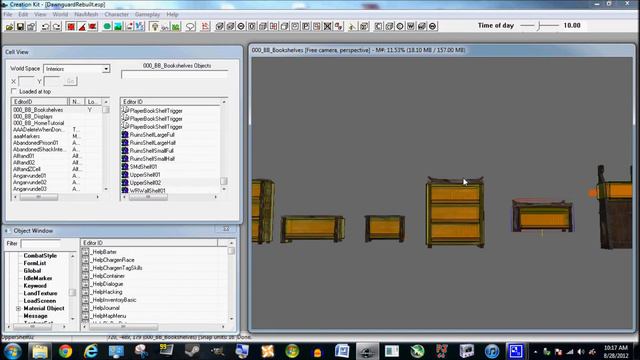Select SMdShelf01 in objects list
Screen dimensions: 640x360
(x=143, y=167)
